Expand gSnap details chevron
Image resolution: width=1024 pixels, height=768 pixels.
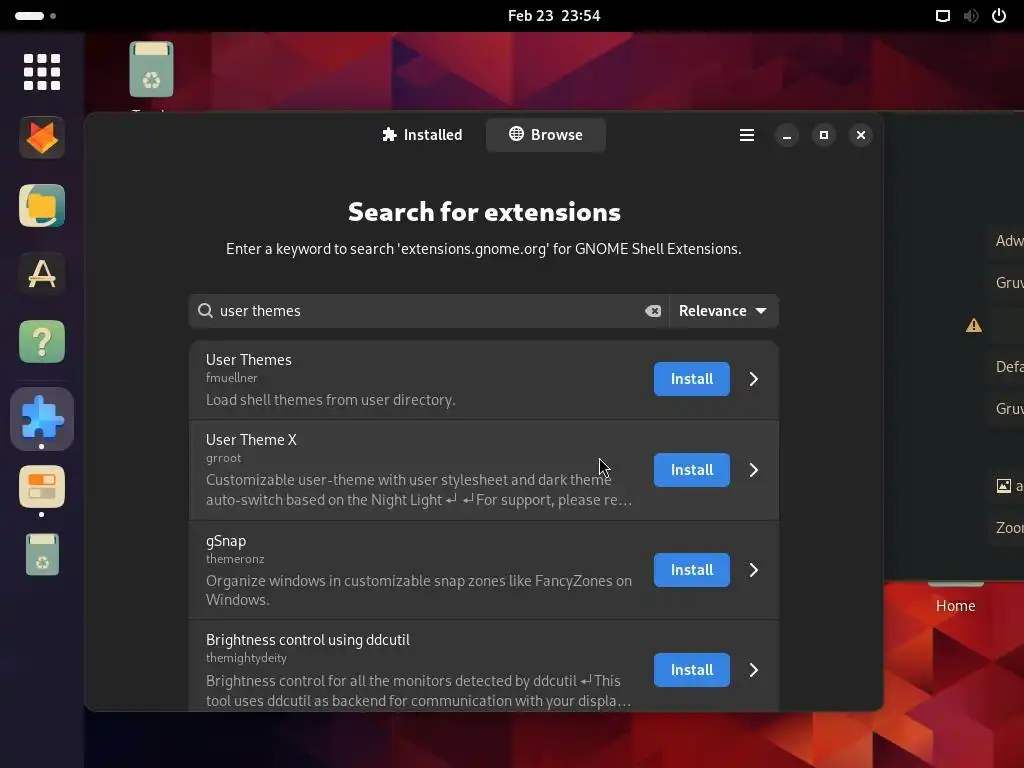[x=754, y=570]
